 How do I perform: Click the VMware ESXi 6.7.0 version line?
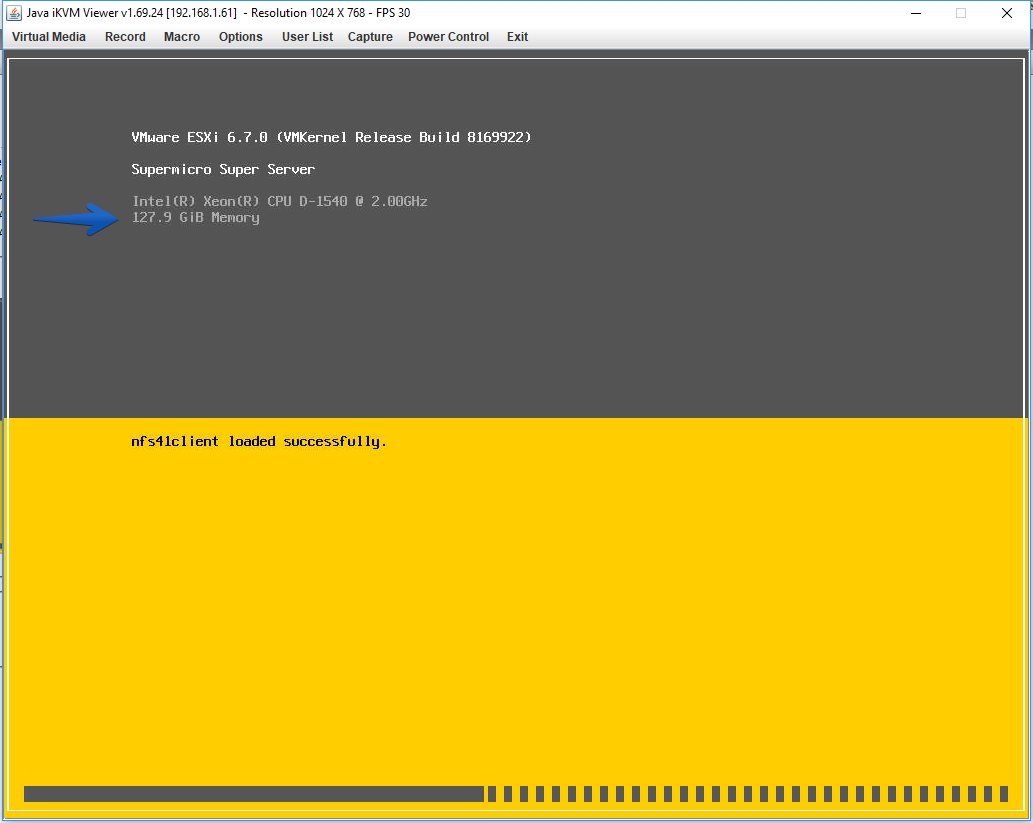(x=331, y=137)
